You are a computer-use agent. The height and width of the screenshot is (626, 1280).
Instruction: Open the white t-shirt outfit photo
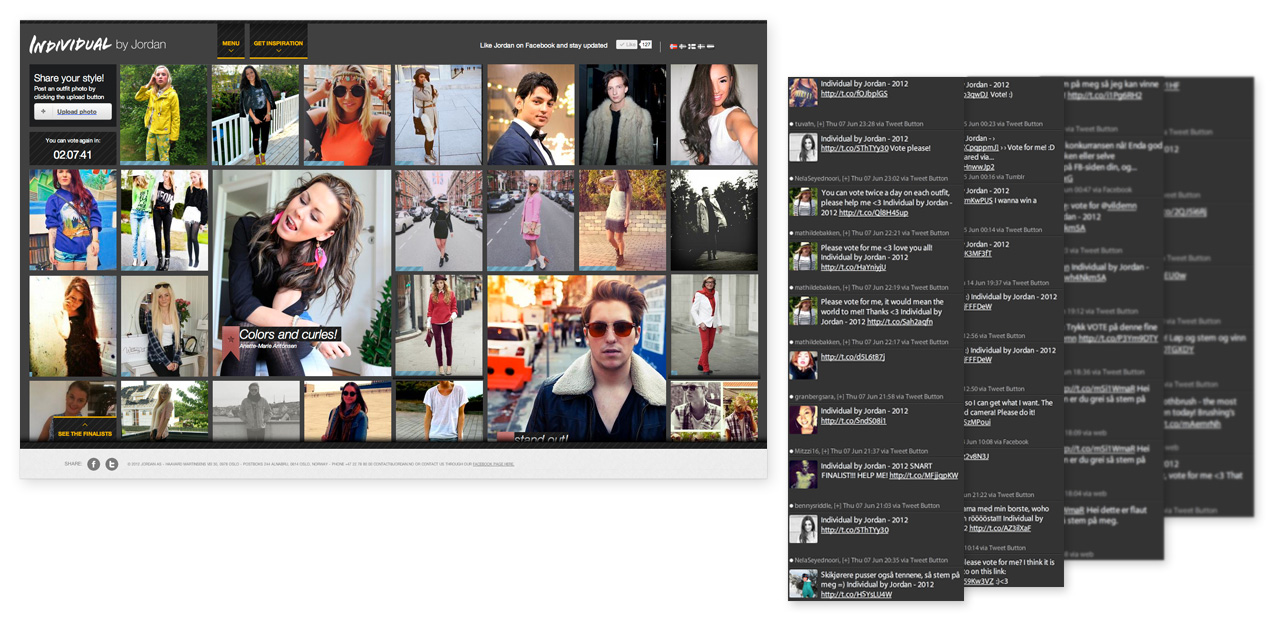click(x=439, y=411)
